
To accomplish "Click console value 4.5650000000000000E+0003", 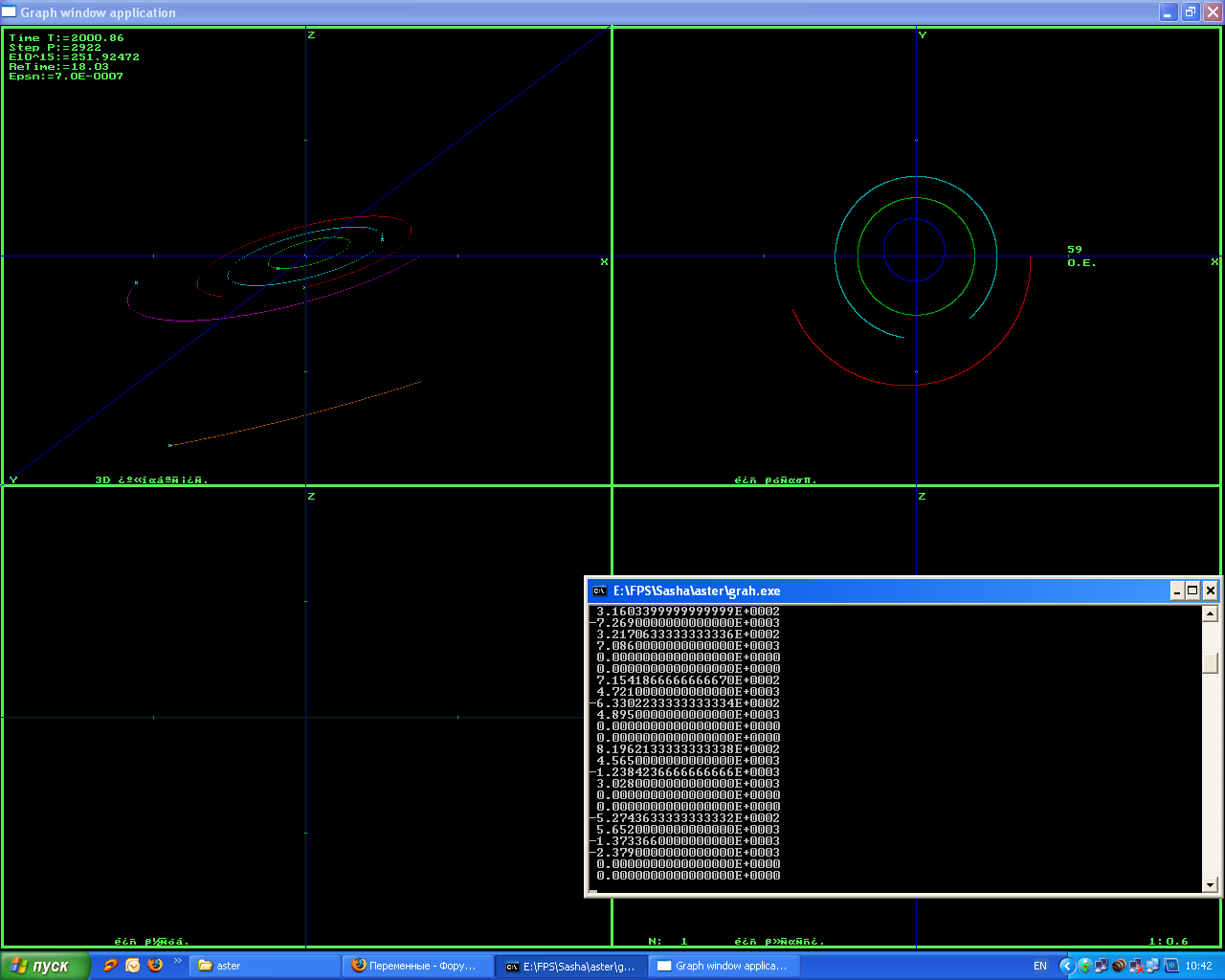I will (688, 761).
